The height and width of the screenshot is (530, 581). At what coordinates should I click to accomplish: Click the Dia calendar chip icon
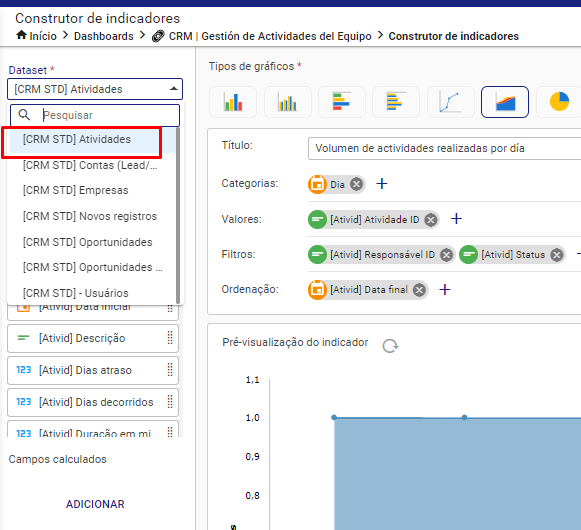click(x=317, y=184)
